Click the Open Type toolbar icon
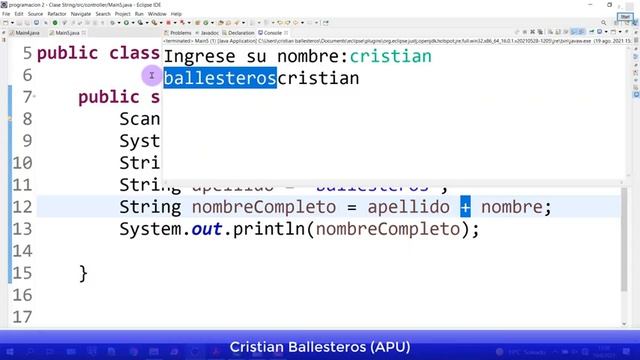 [221, 23]
